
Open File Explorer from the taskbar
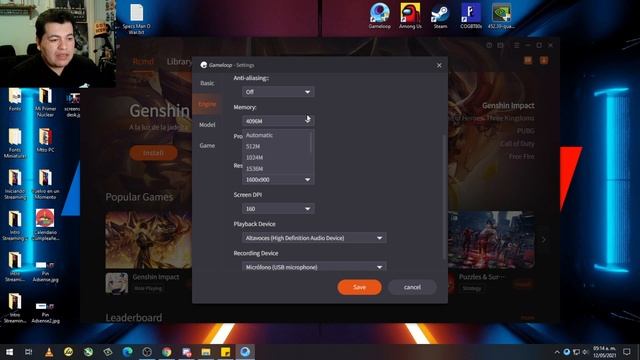click(206, 352)
